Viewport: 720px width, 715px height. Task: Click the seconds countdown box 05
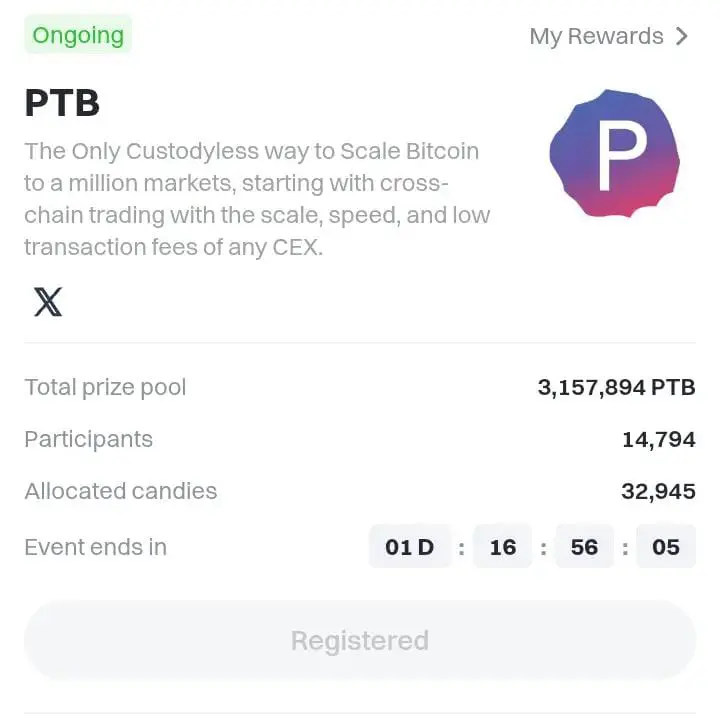click(x=666, y=546)
